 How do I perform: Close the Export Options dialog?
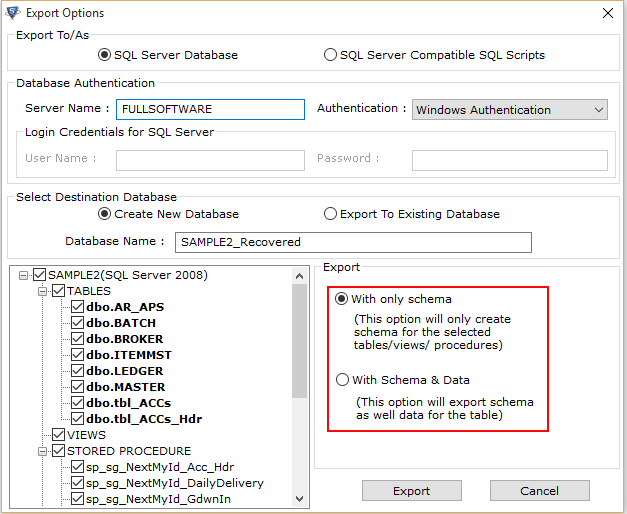coord(608,13)
